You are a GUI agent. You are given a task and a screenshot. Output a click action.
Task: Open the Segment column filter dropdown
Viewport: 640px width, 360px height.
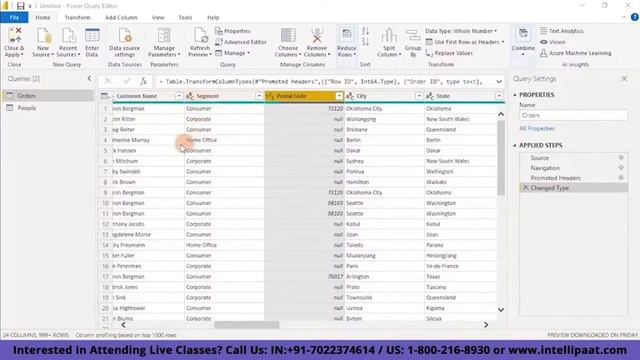point(259,96)
